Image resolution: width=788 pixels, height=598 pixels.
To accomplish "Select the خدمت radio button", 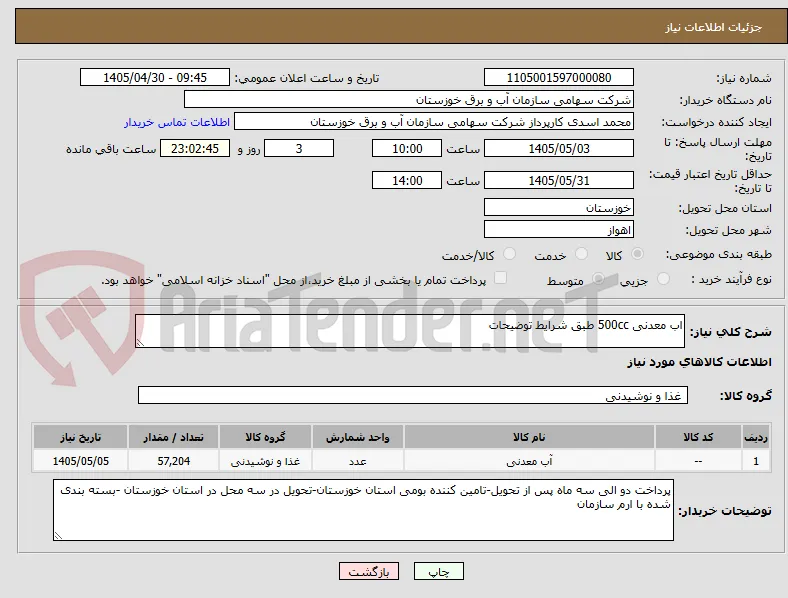I will click(581, 254).
